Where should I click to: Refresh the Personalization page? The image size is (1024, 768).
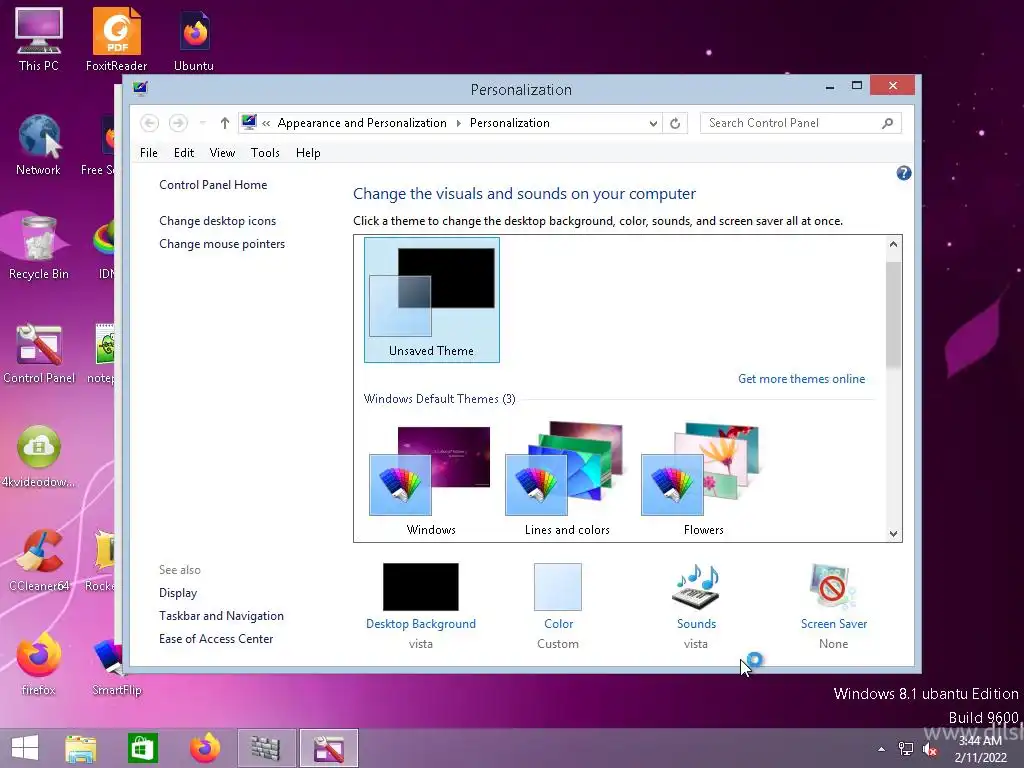point(675,123)
